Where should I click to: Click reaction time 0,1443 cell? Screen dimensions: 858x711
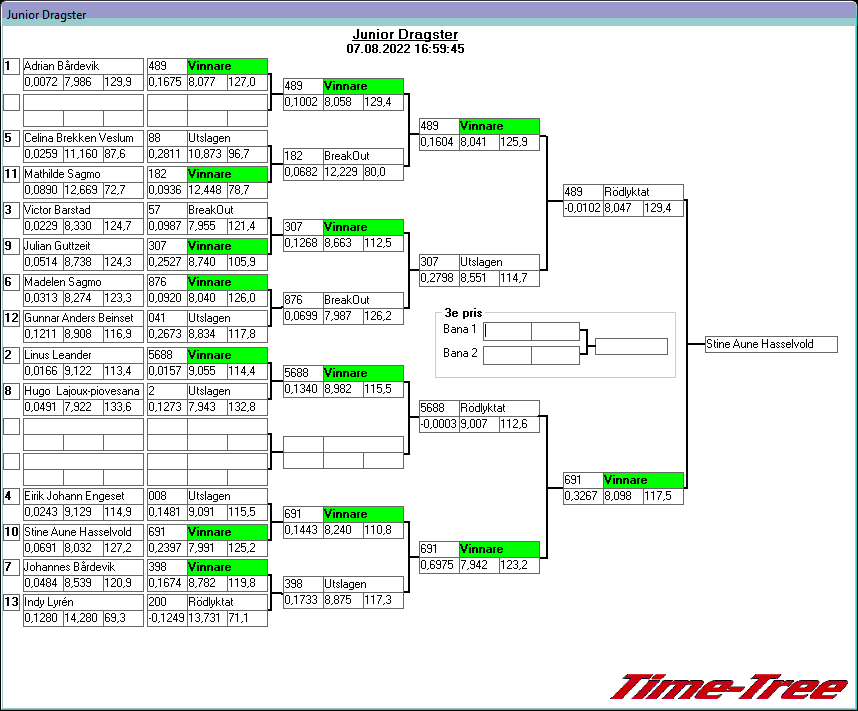pyautogui.click(x=303, y=530)
